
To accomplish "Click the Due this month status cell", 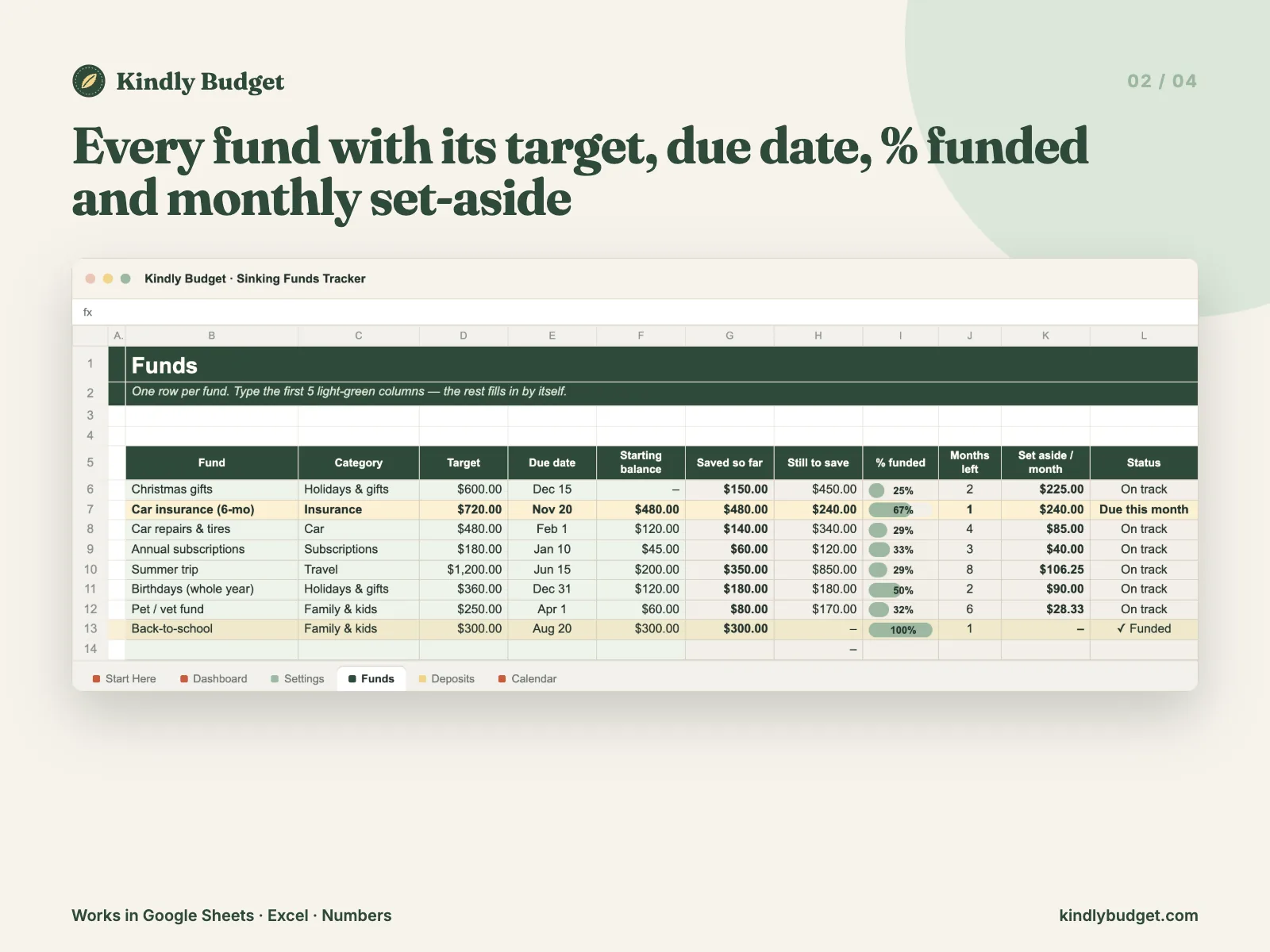I will [x=1144, y=509].
